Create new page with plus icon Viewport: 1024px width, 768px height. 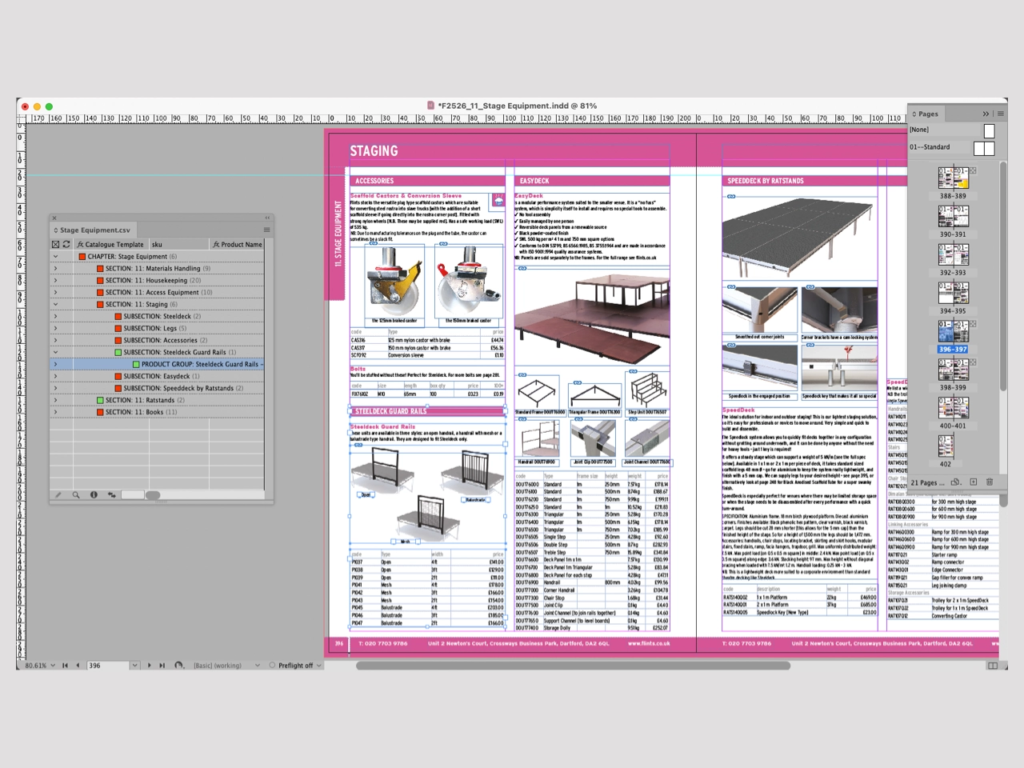(x=973, y=482)
